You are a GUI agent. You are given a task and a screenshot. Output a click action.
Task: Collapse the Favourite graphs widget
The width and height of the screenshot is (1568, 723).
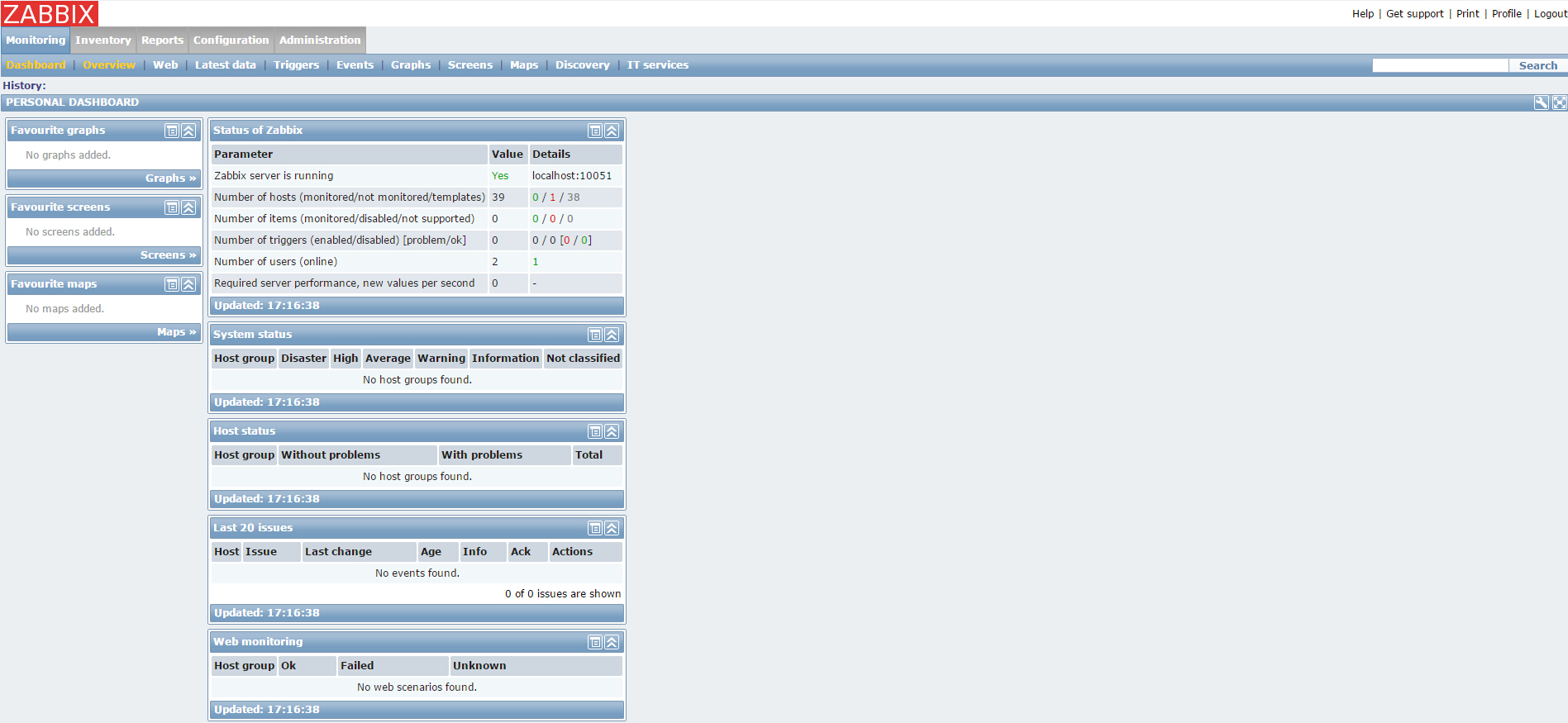pyautogui.click(x=188, y=131)
